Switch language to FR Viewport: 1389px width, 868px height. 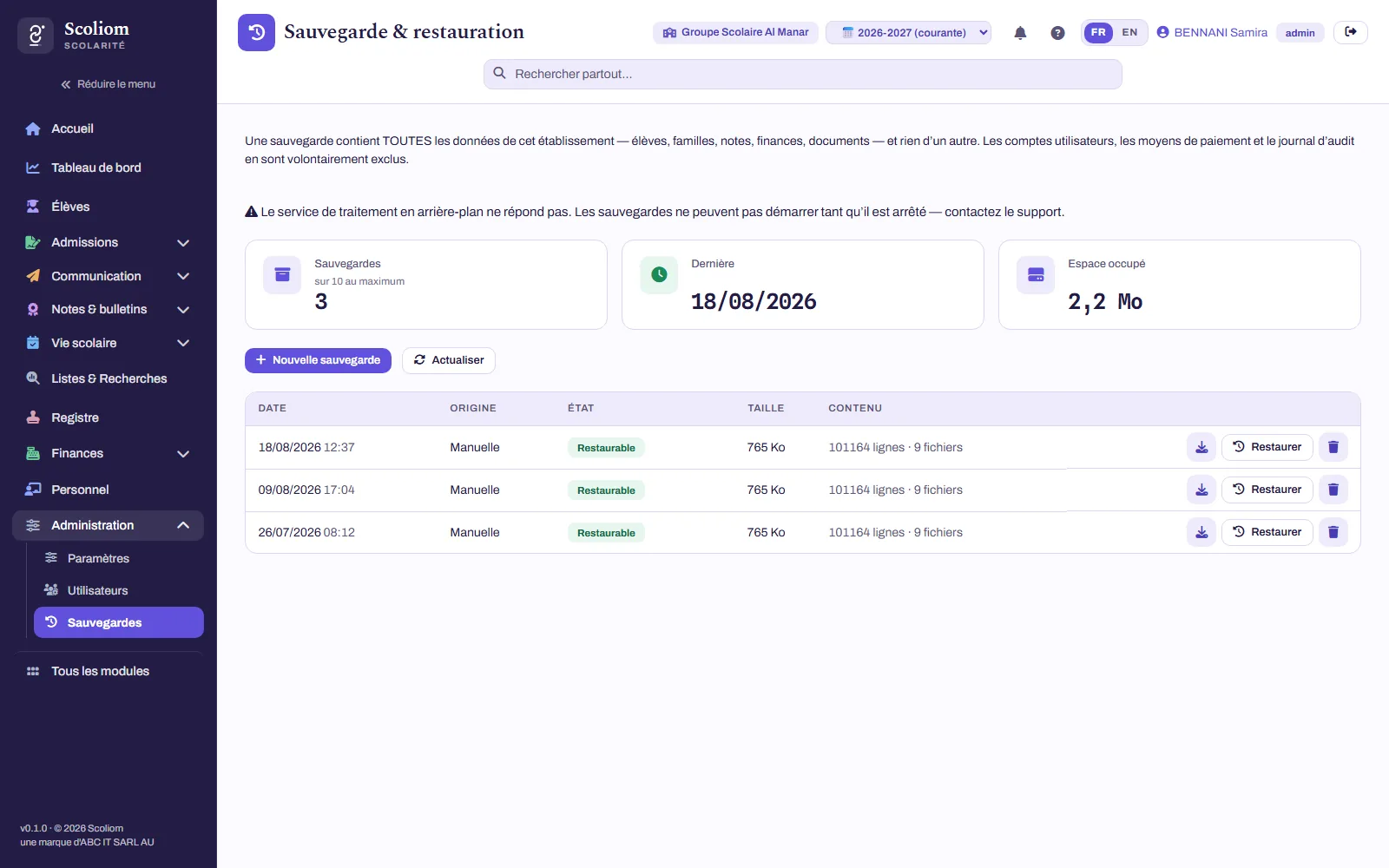coord(1098,32)
